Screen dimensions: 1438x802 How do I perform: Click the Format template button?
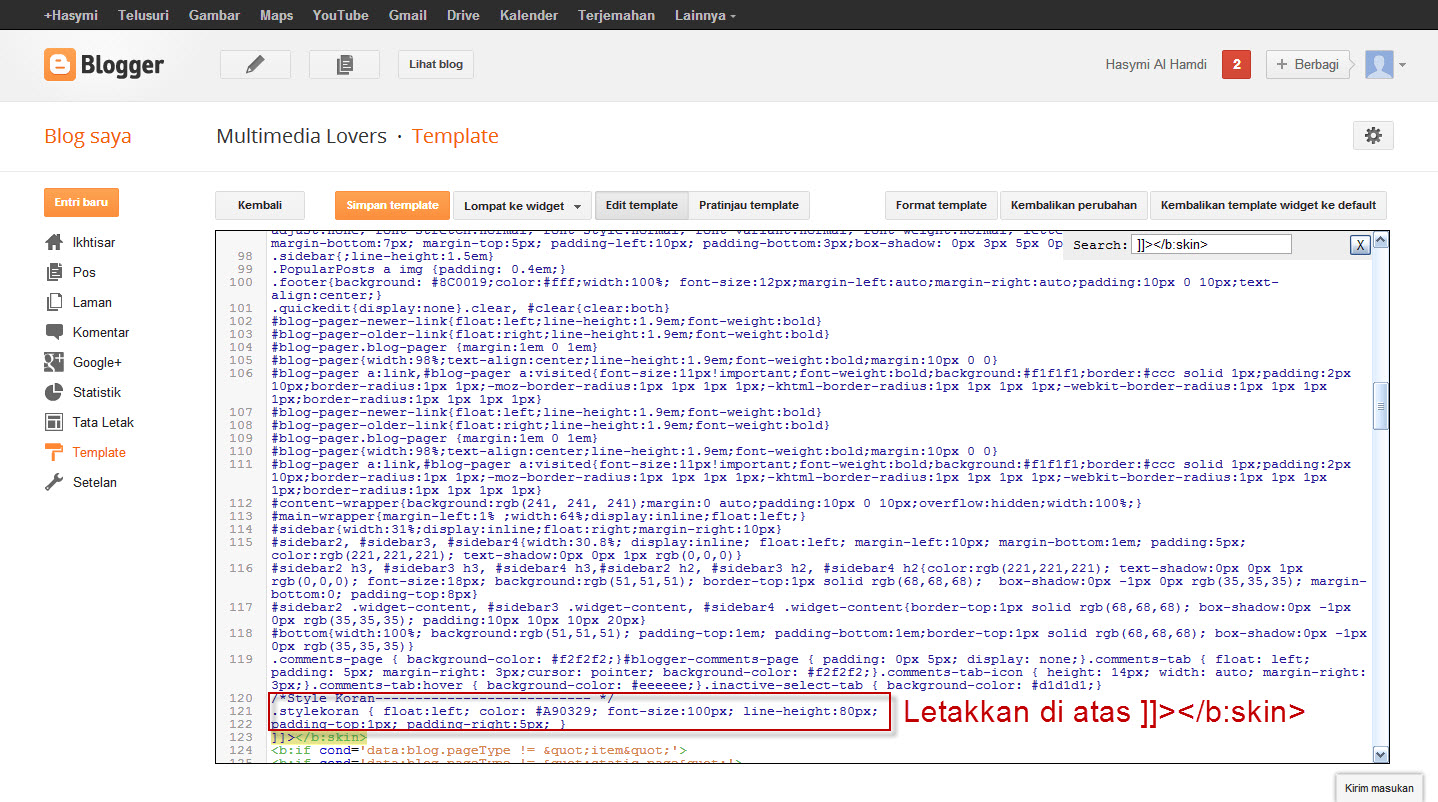click(x=941, y=206)
